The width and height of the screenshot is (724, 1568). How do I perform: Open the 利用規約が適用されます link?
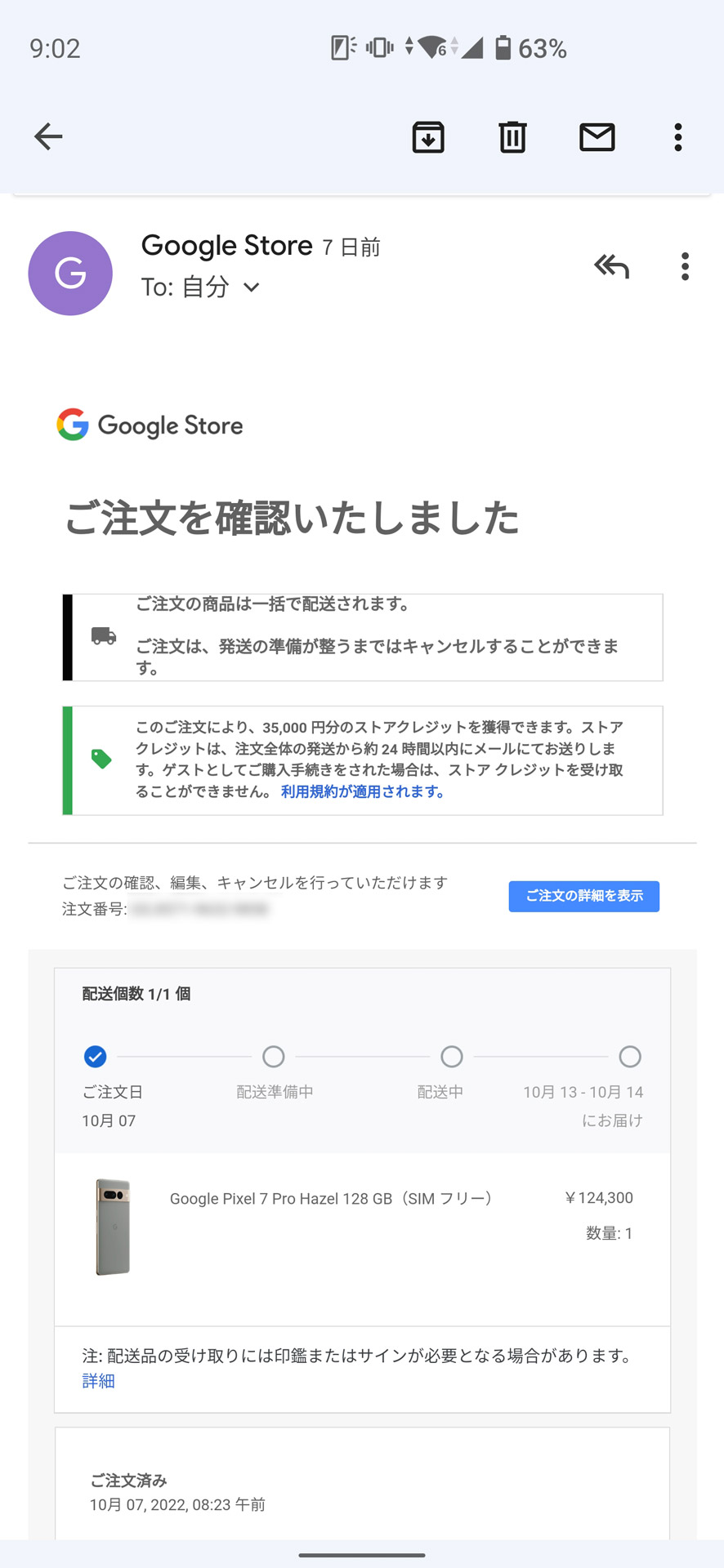coord(362,791)
